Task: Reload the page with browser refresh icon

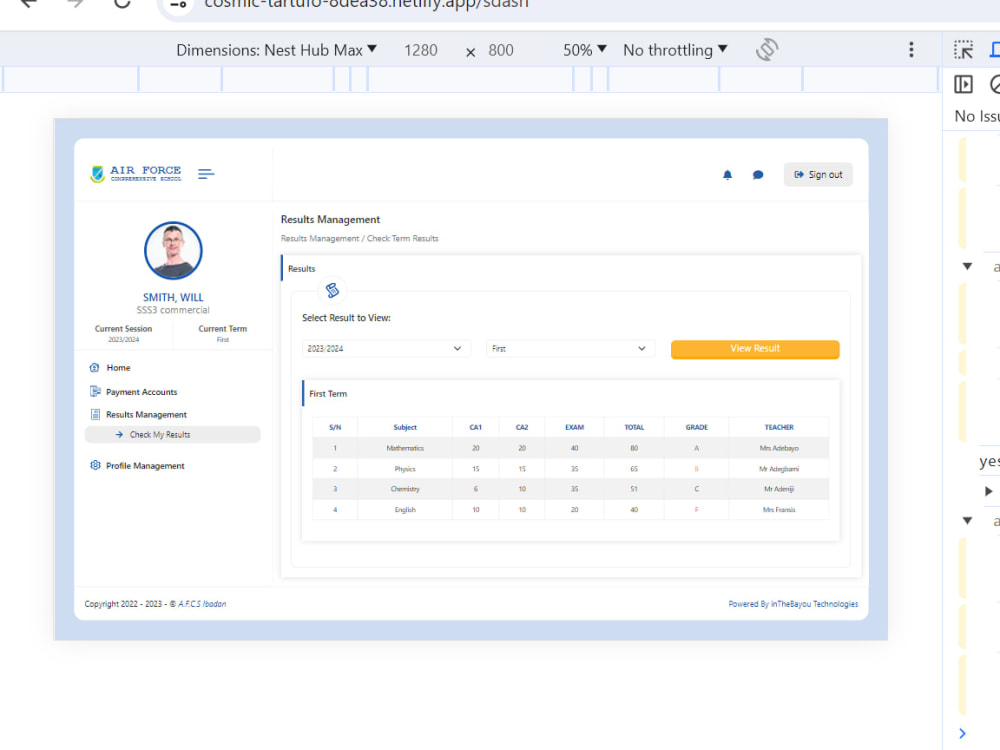Action: [x=122, y=3]
